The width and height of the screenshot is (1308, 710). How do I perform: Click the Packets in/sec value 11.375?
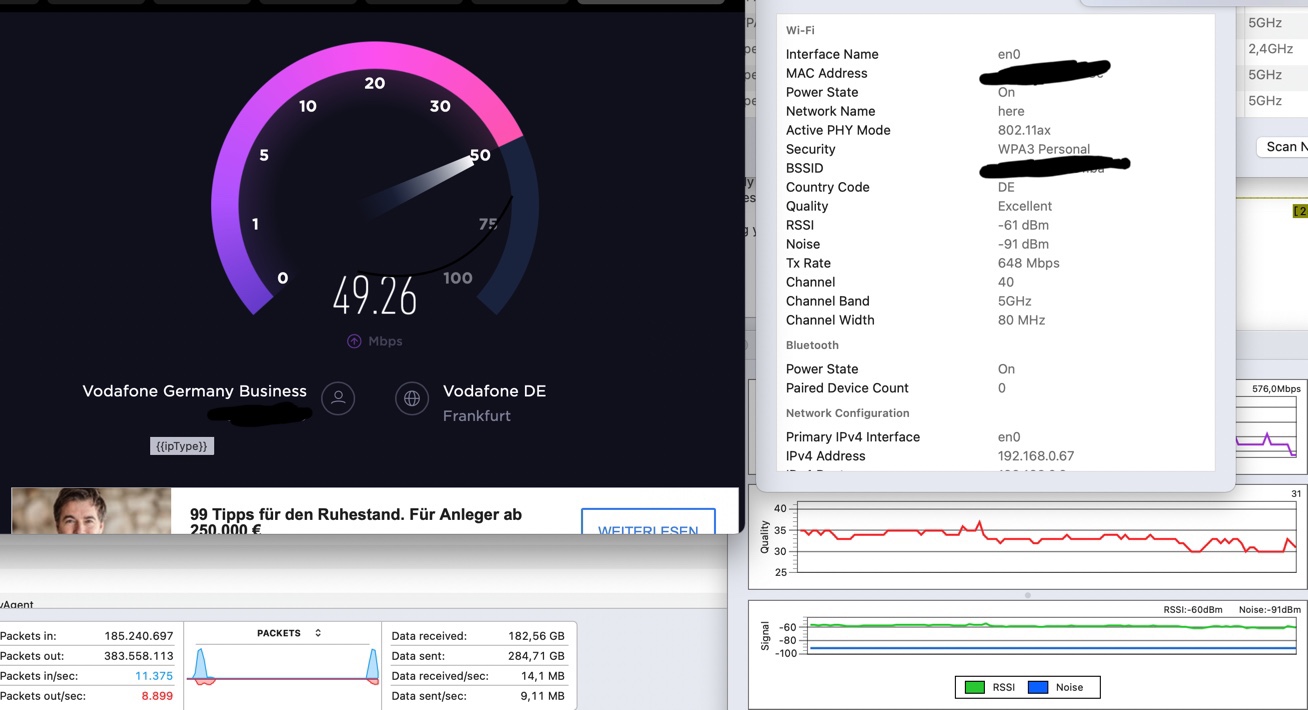(x=154, y=676)
